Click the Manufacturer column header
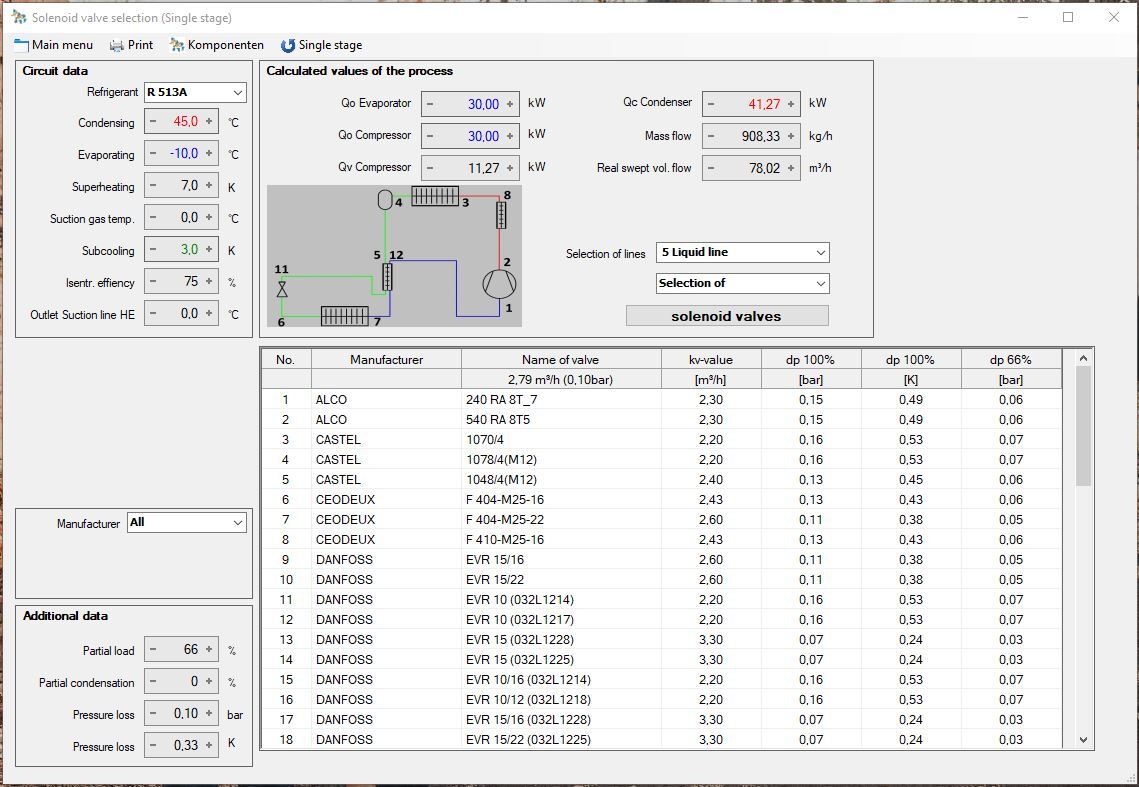 point(386,360)
